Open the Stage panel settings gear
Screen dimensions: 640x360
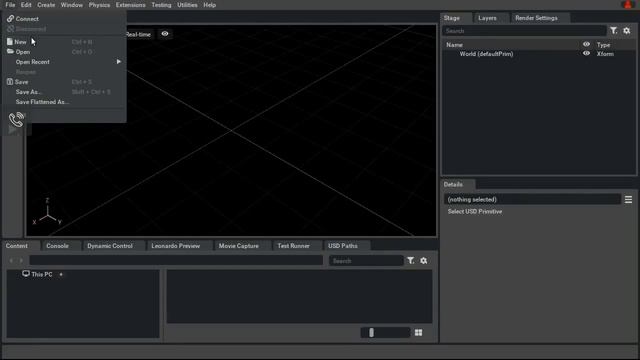click(627, 31)
